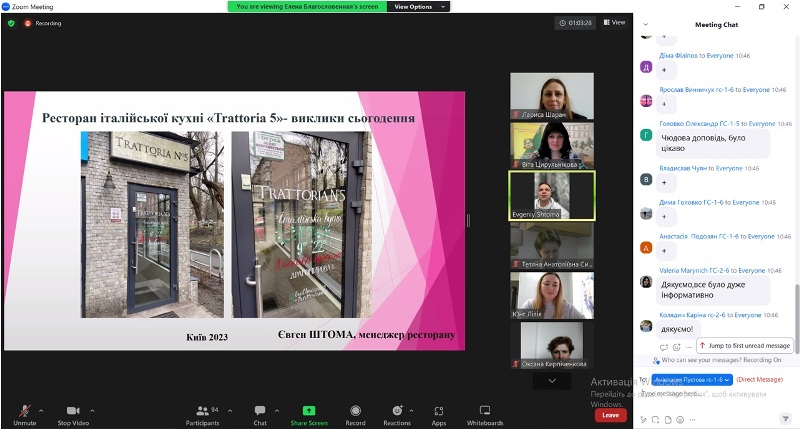Open the View Options menu
800x429 pixels.
coord(413,6)
